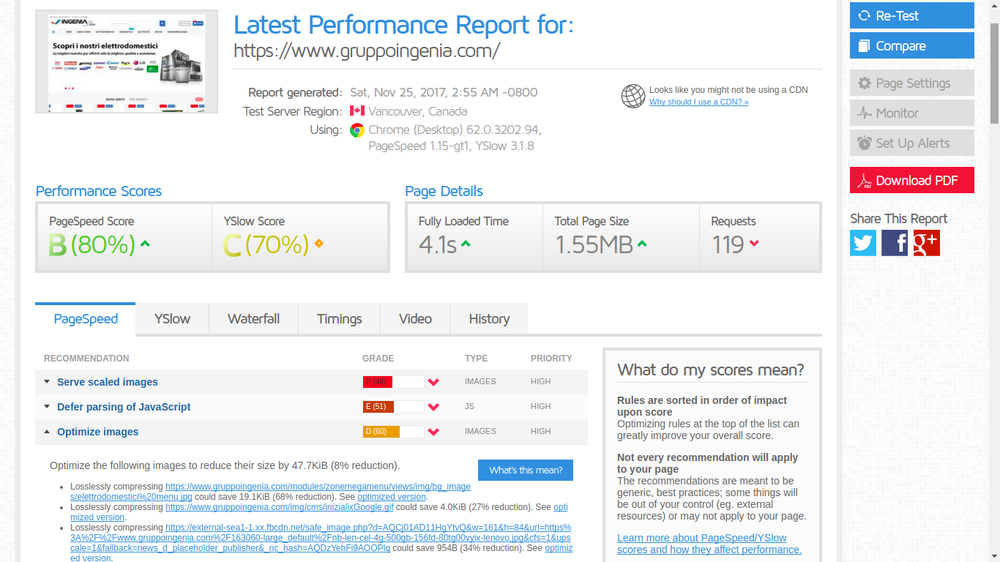Click the 'Vancouver, Canada' server region text
The image size is (1000, 562).
[x=418, y=112]
